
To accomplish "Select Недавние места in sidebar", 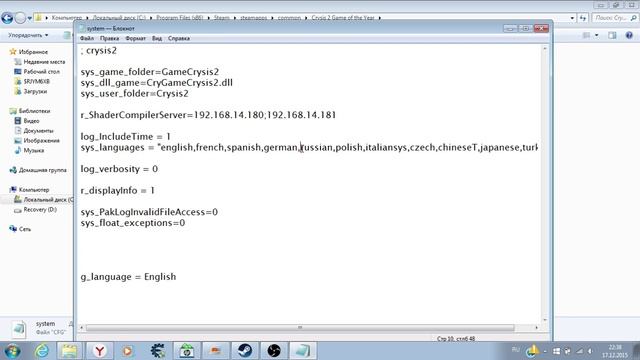I will (44, 62).
